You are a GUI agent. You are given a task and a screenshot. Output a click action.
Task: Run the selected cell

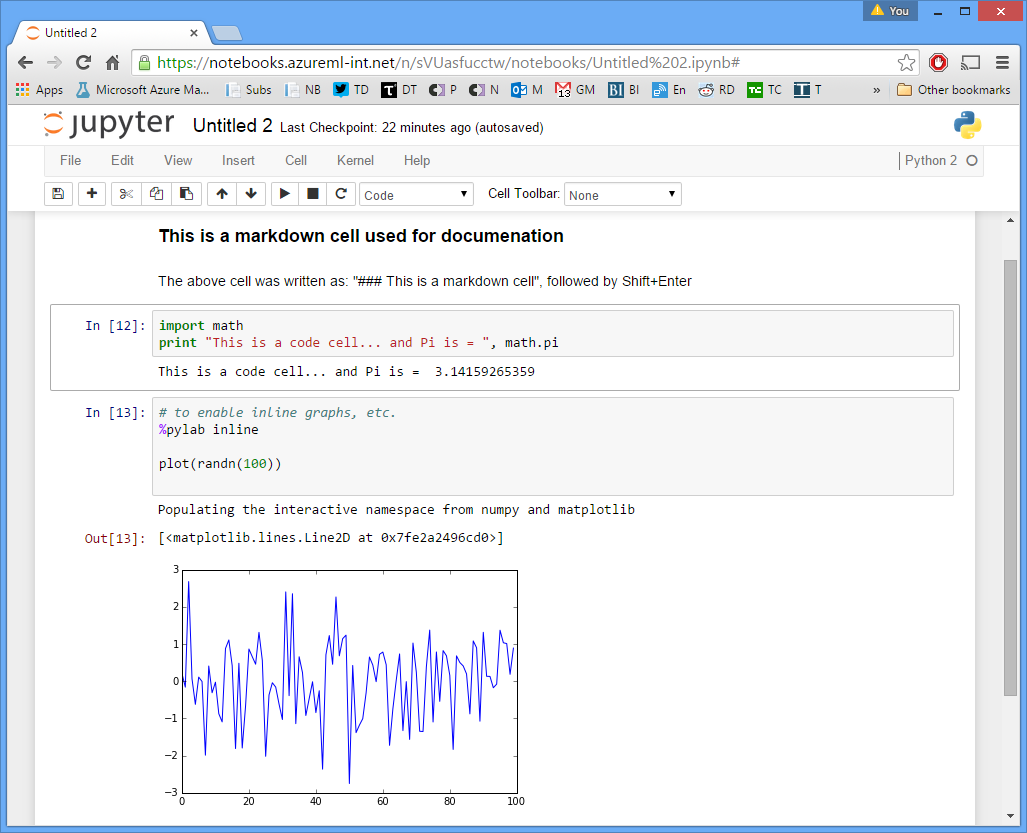[x=284, y=193]
